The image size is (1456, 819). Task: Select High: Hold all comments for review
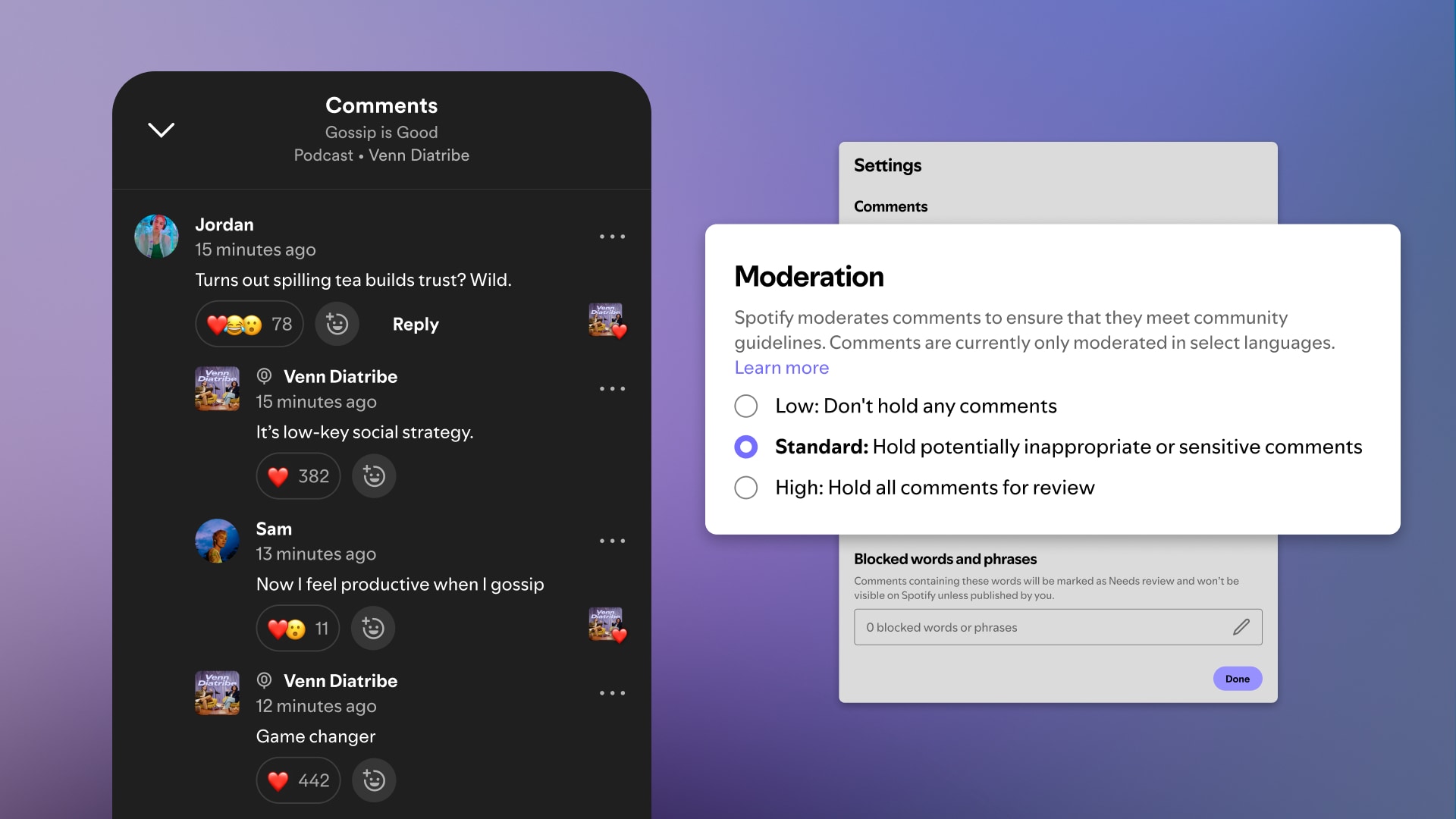(x=746, y=488)
